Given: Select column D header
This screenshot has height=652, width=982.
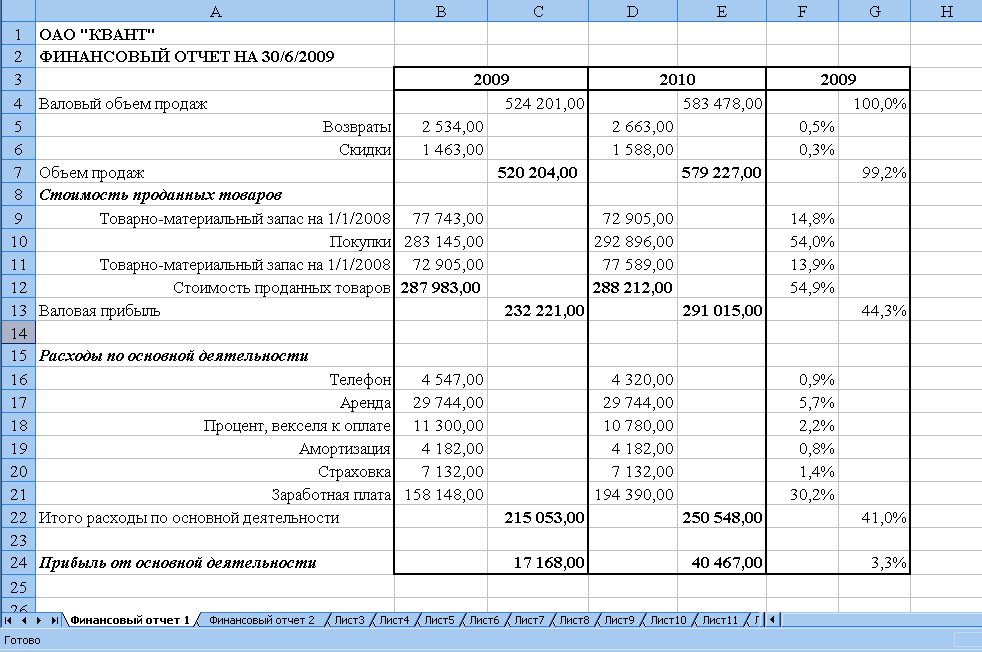Looking at the screenshot, I should click(633, 11).
